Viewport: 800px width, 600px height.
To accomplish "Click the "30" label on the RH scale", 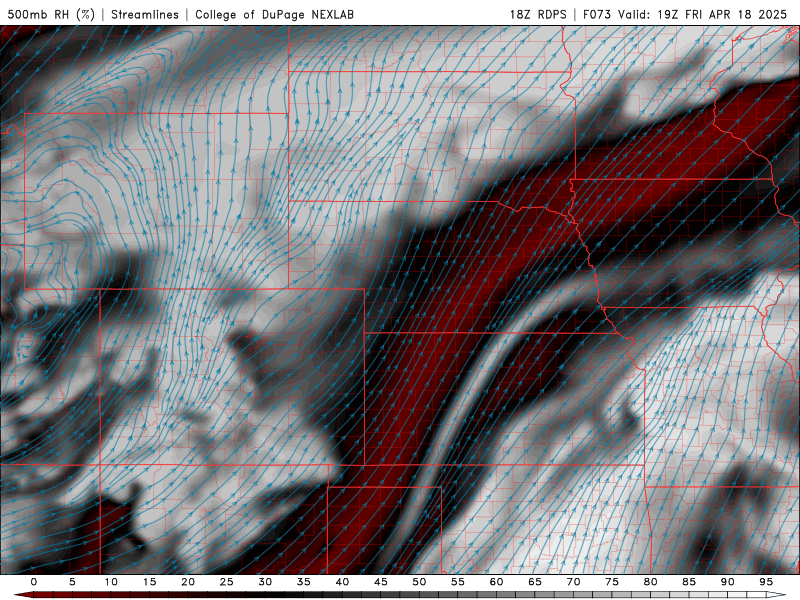I will click(x=265, y=582).
